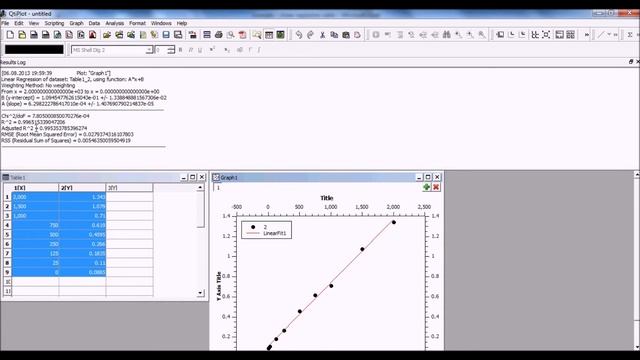Toggle Subscript formatting
This screenshot has width=640, height=360.
pos(227,50)
